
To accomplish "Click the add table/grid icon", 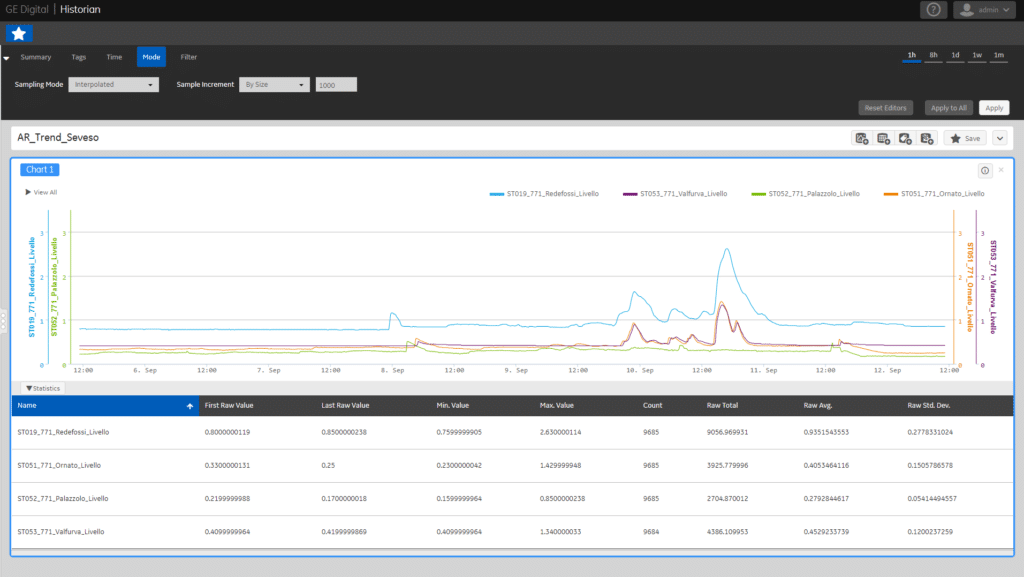I will (x=883, y=138).
